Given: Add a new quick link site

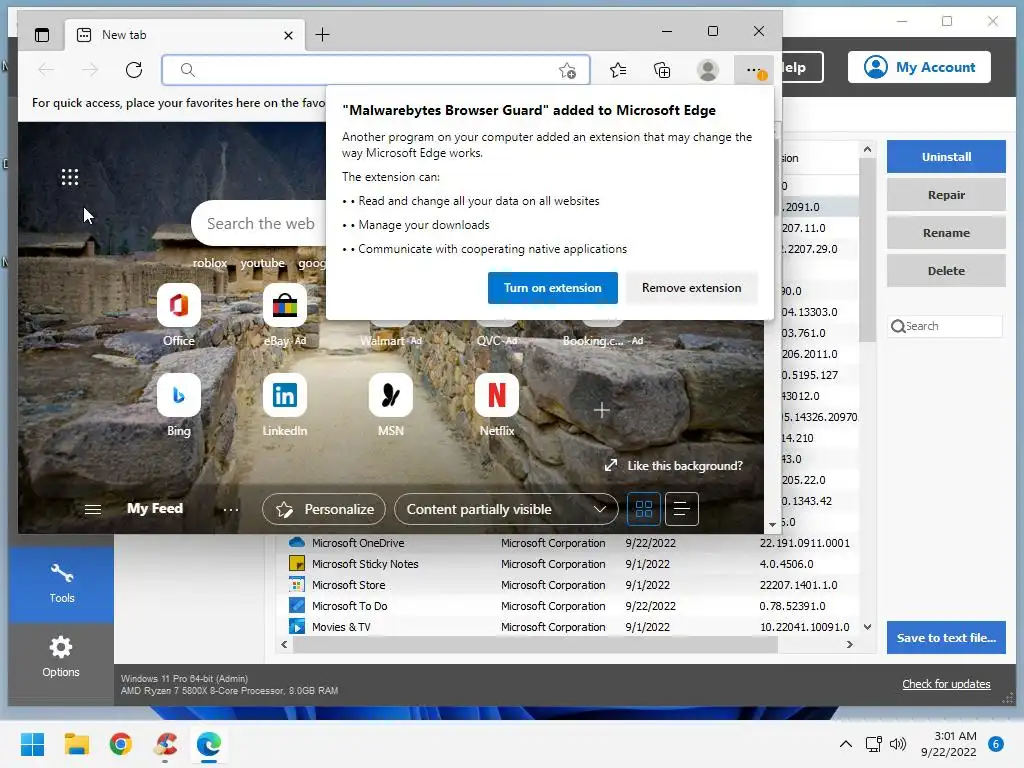Looking at the screenshot, I should (601, 410).
